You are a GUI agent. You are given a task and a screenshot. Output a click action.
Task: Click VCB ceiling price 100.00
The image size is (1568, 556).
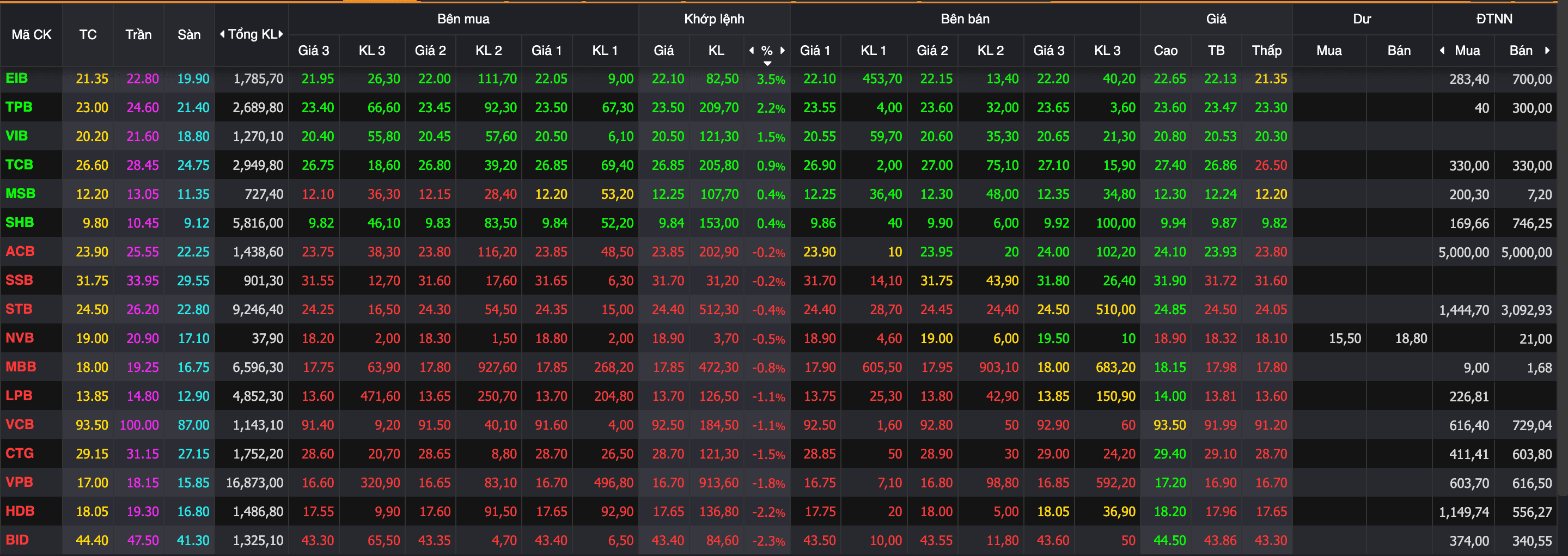pos(139,425)
